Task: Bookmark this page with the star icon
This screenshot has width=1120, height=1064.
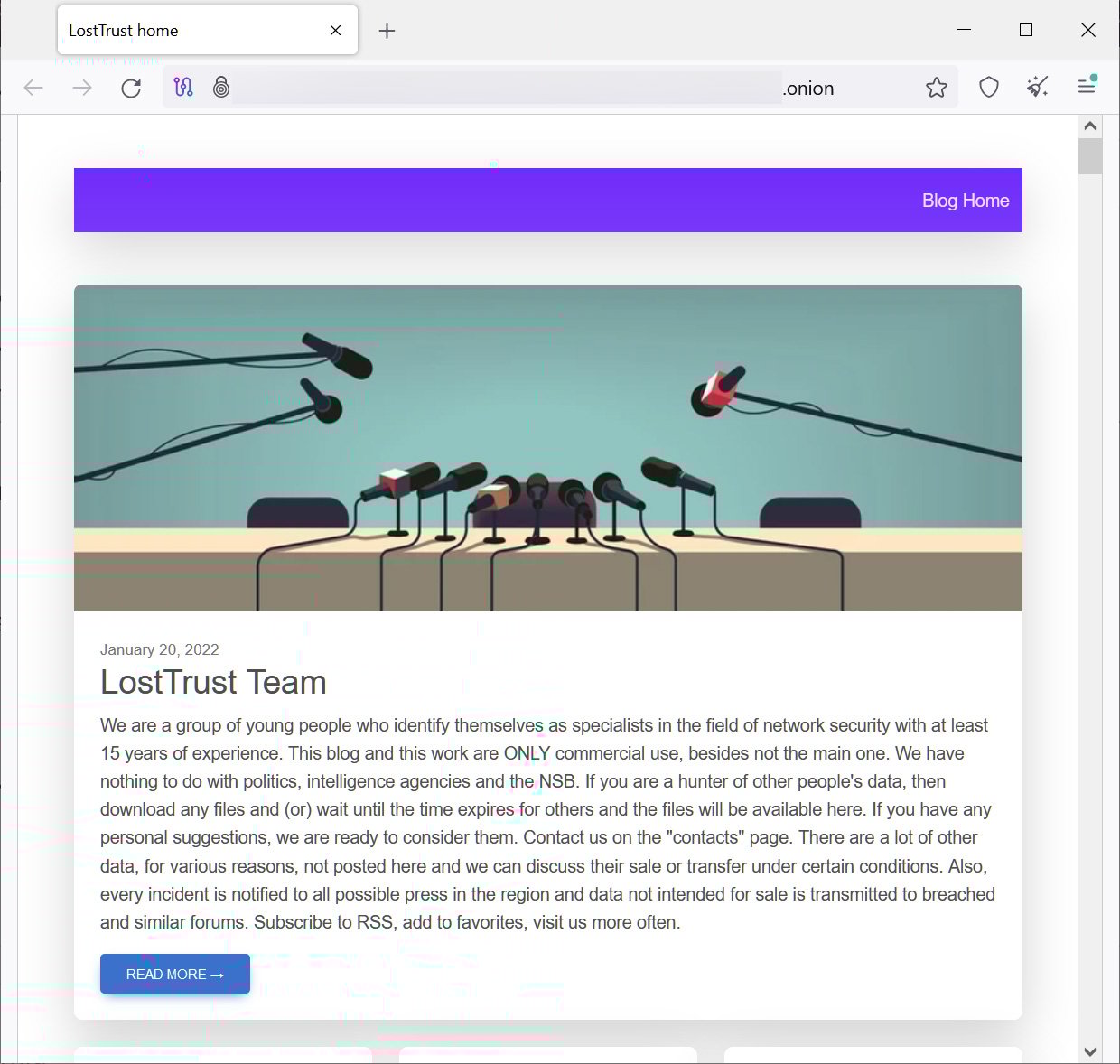Action: point(937,88)
